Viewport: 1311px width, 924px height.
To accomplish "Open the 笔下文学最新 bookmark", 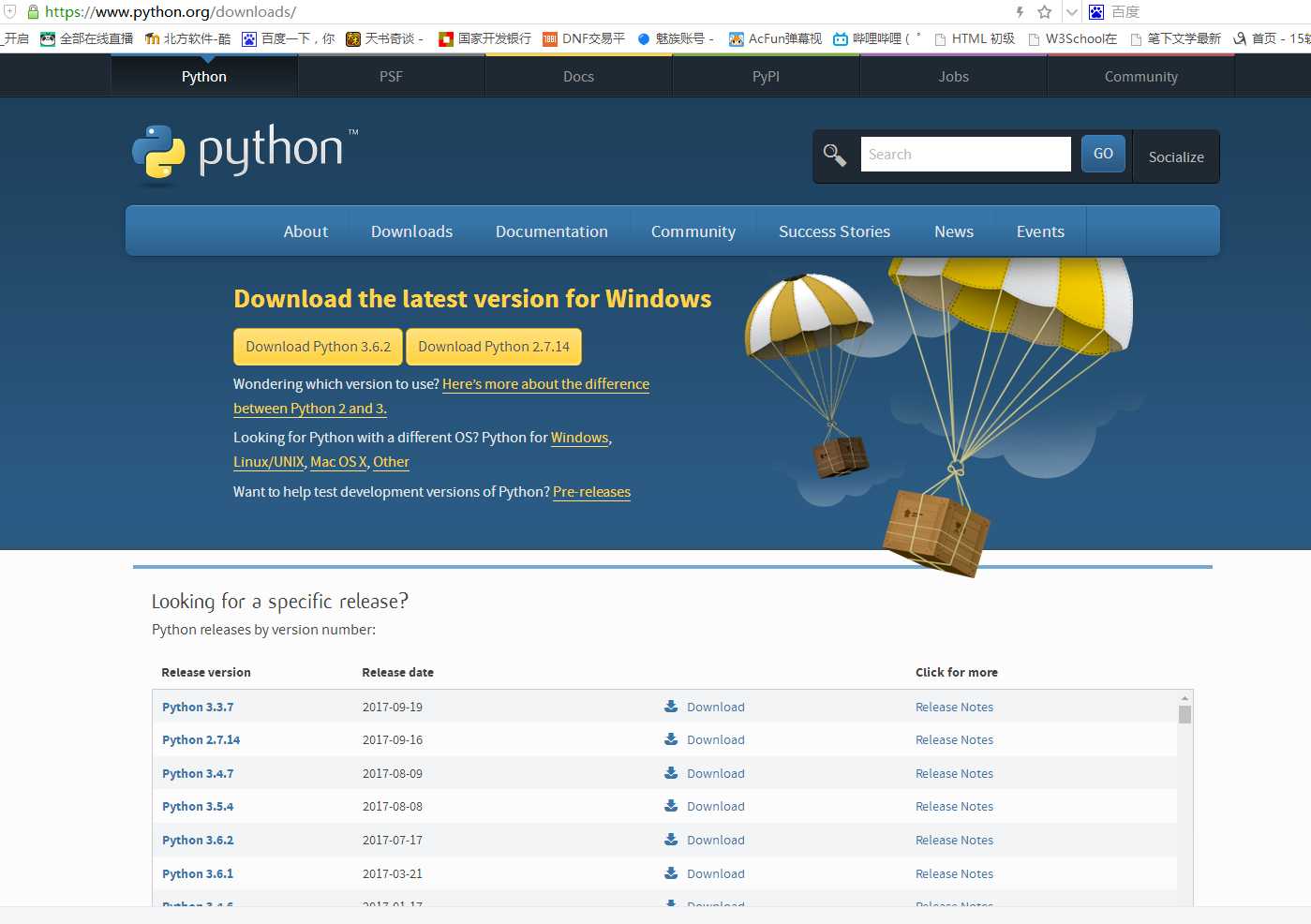I will [x=1175, y=38].
